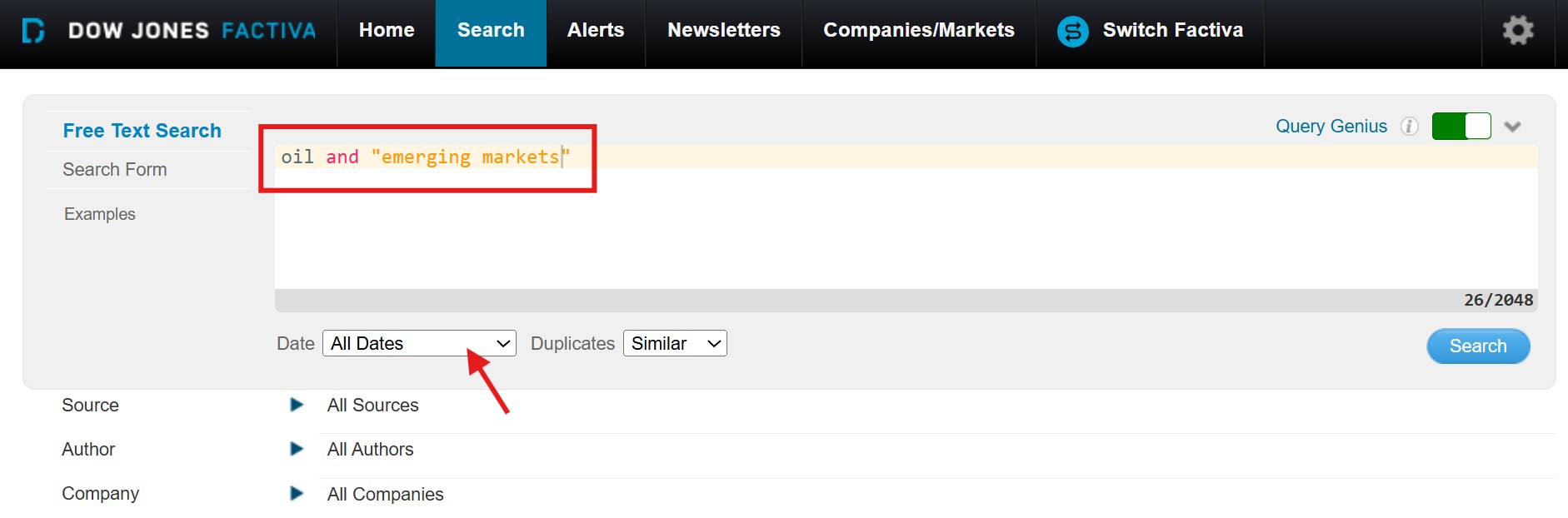Expand the Source section triangle
Screen dimensions: 1568x518
point(297,405)
